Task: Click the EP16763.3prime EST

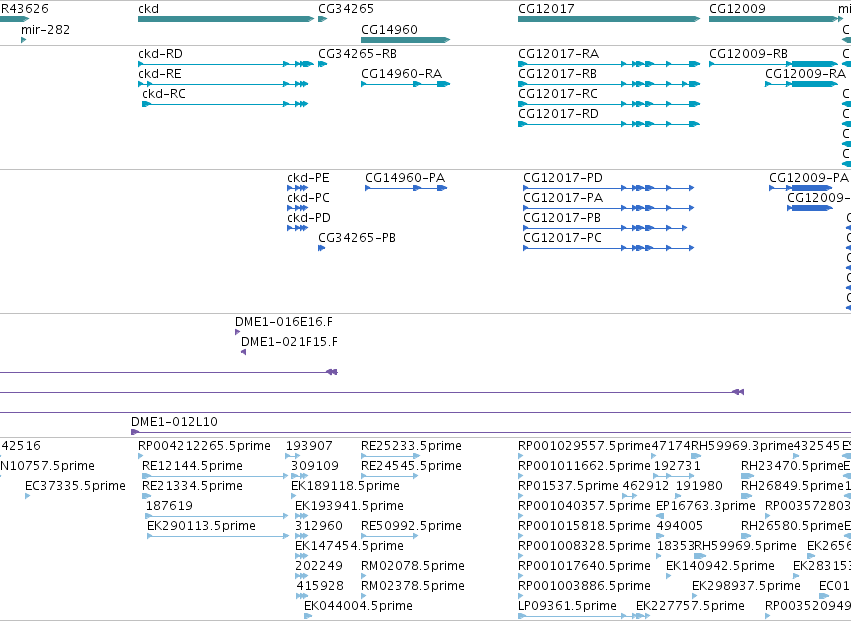Action: point(661,516)
